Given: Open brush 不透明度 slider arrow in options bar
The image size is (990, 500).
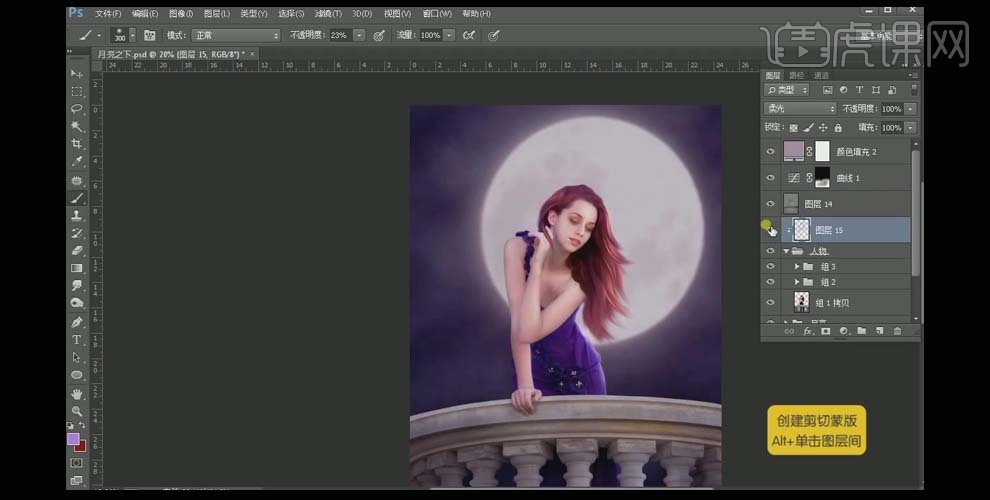Looking at the screenshot, I should click(359, 35).
